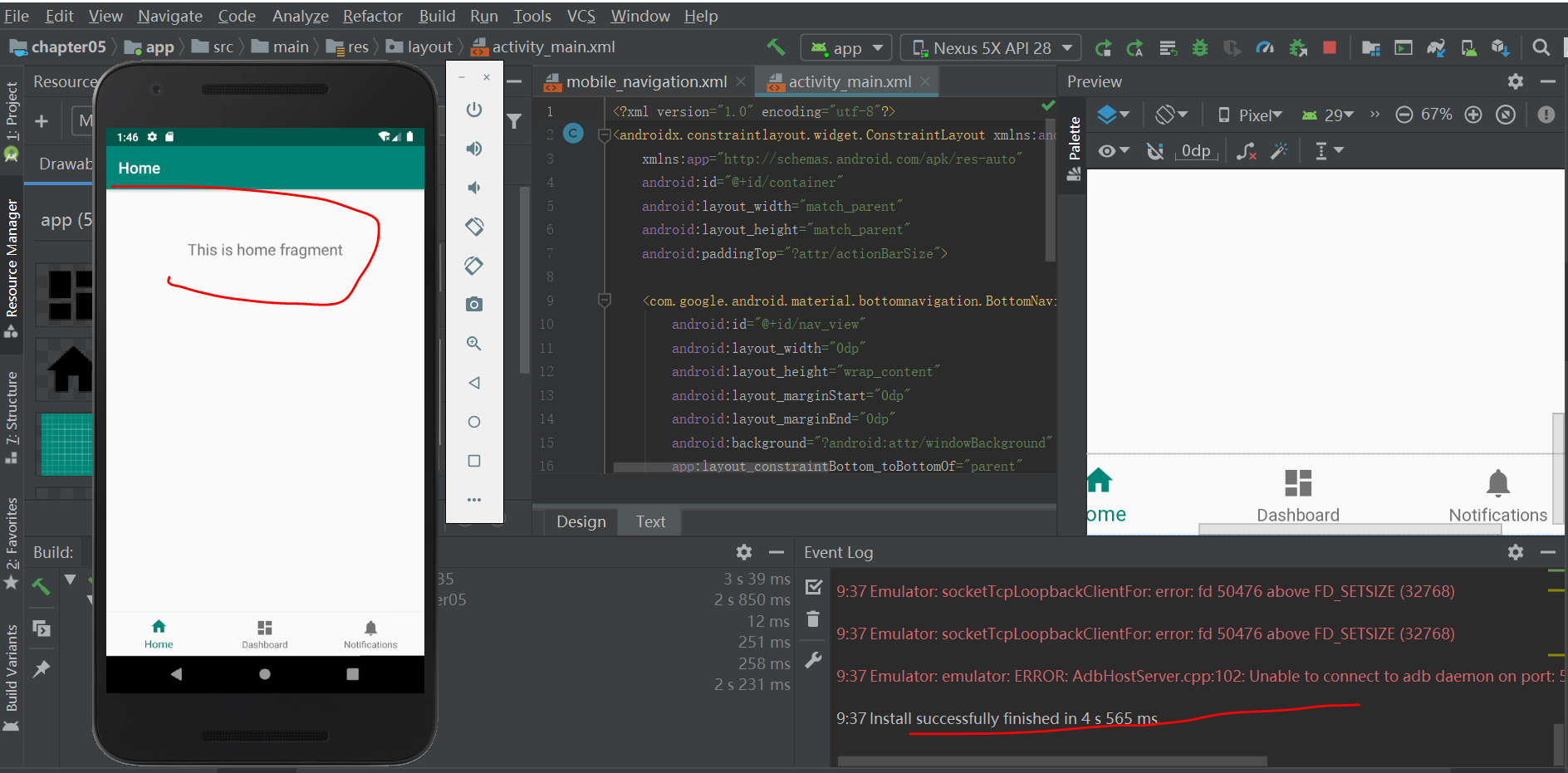This screenshot has height=773, width=1568.
Task: Click Zoom to Fit Screen icon in Preview
Action: tap(1506, 115)
